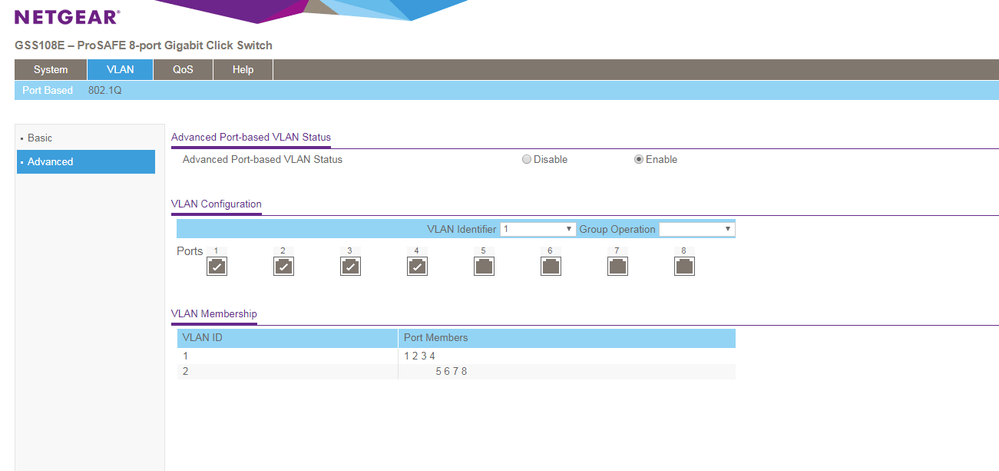Add port 5 to the VLAN
Image resolution: width=999 pixels, height=471 pixels.
[484, 266]
